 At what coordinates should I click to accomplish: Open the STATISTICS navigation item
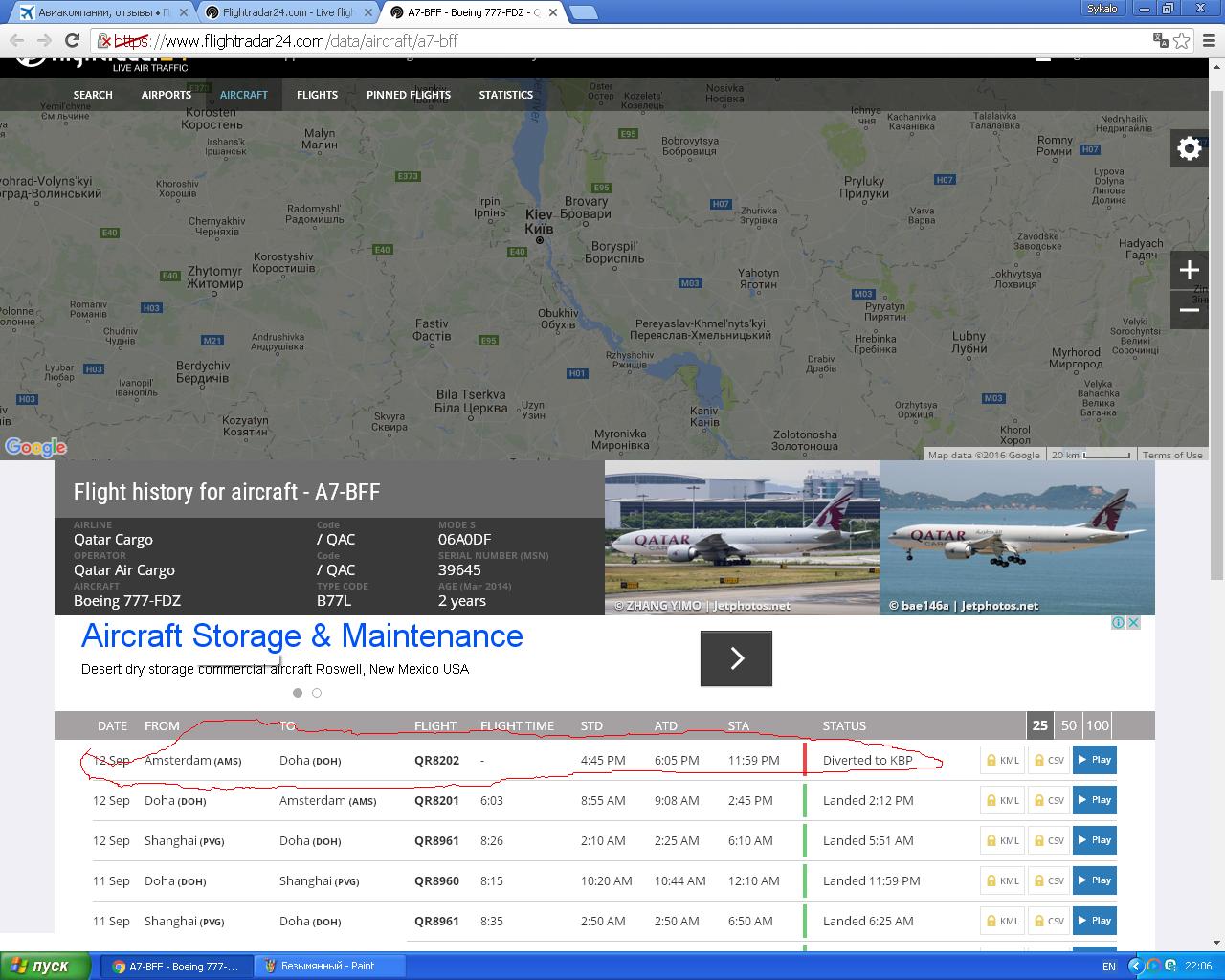click(x=505, y=95)
